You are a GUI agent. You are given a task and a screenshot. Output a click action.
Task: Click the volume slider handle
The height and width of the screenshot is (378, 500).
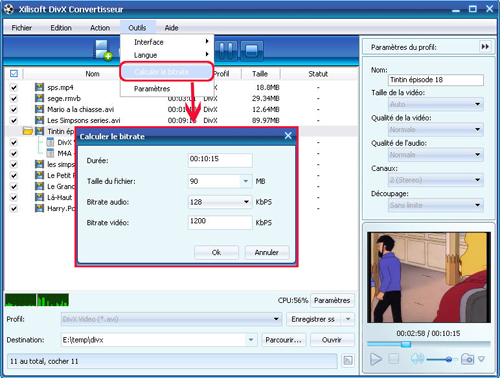pos(449,359)
